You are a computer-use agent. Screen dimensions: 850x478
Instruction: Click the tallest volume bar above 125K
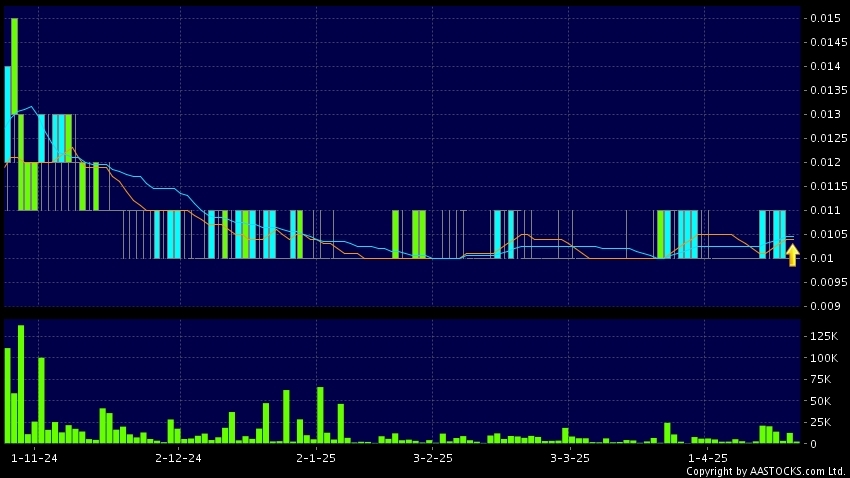(21, 384)
